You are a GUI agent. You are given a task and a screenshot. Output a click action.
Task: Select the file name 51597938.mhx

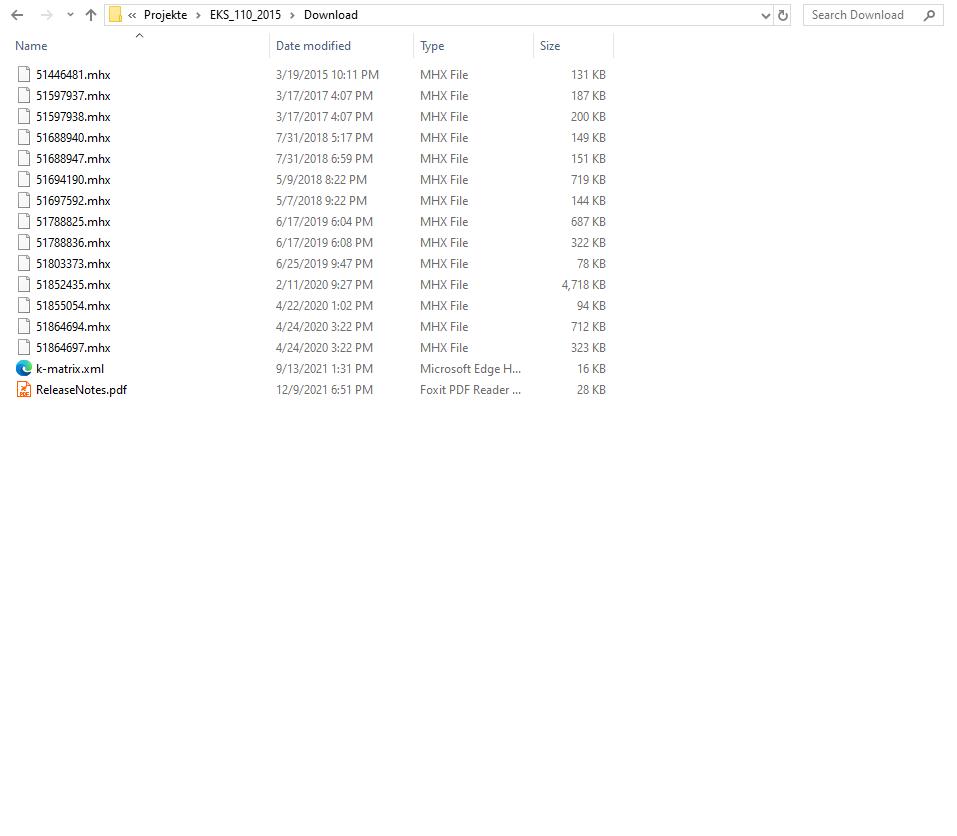(73, 117)
